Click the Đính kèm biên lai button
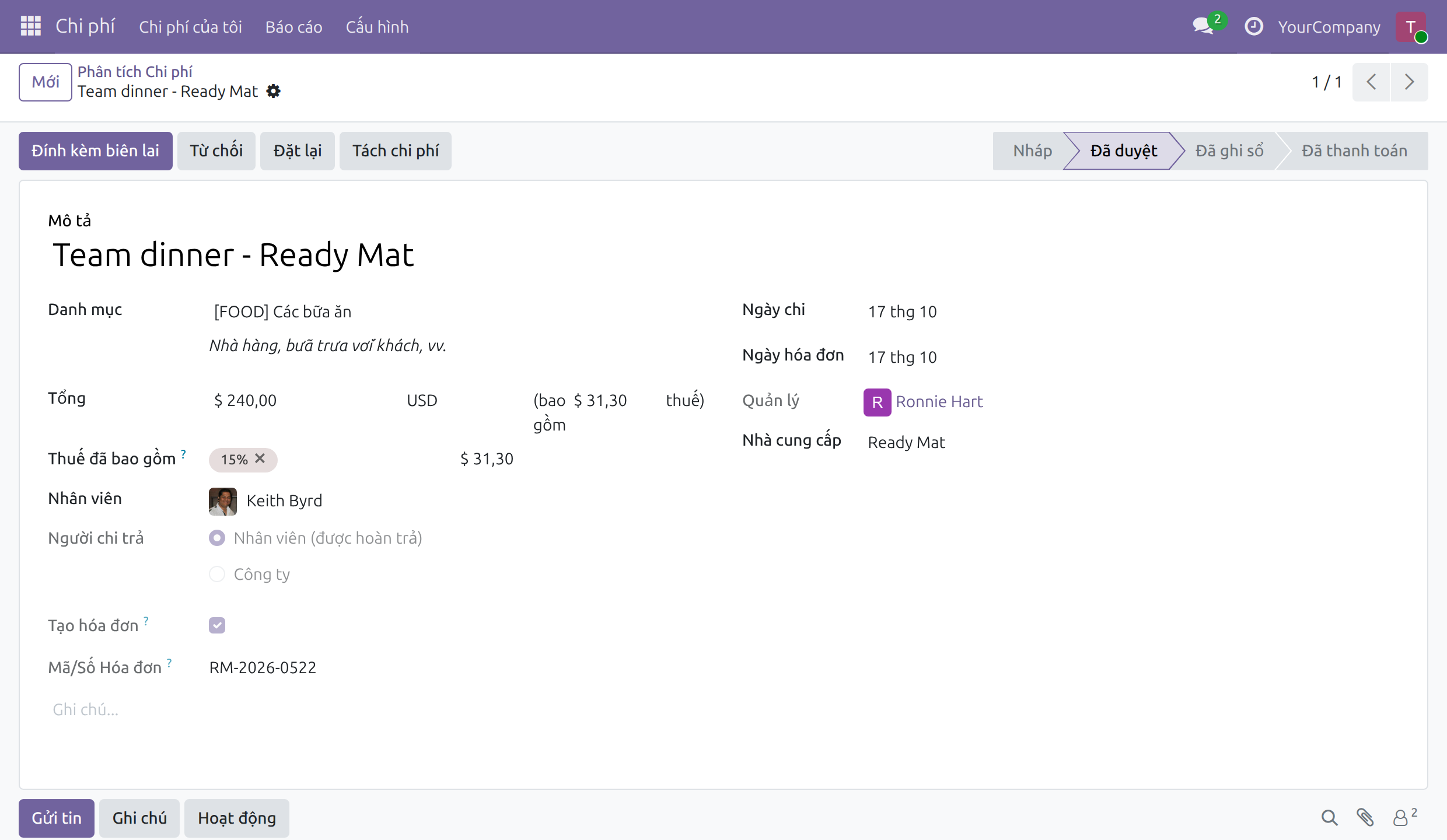Viewport: 1447px width, 840px height. point(96,150)
